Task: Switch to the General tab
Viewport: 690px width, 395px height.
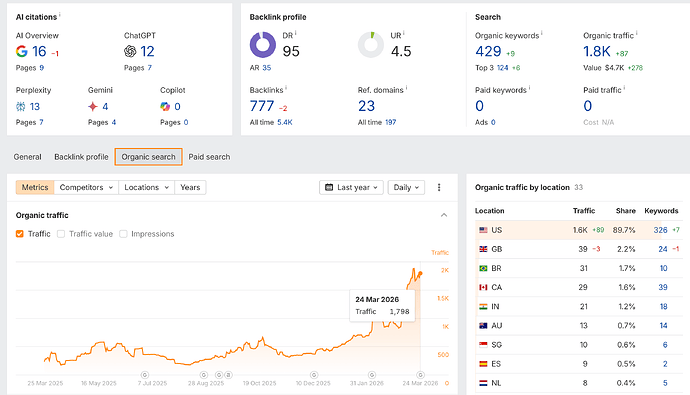Action: (x=27, y=157)
